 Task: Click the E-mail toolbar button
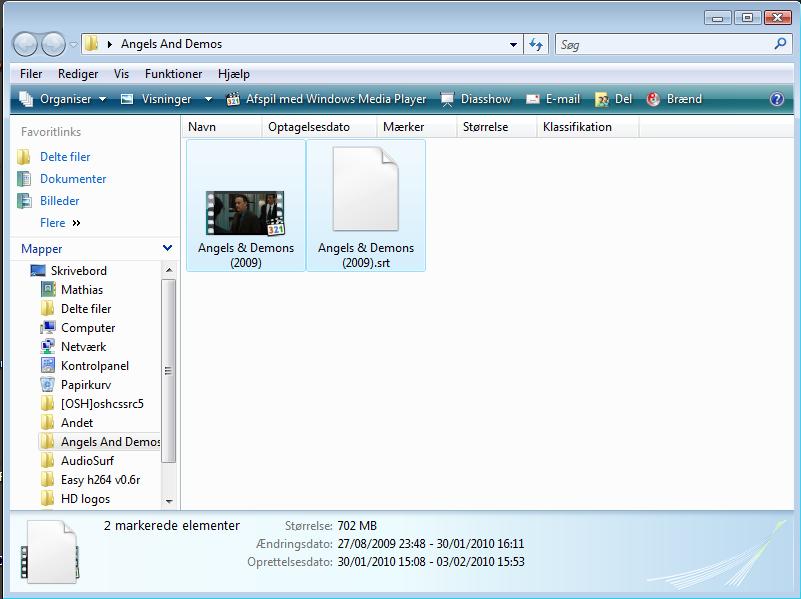point(553,99)
